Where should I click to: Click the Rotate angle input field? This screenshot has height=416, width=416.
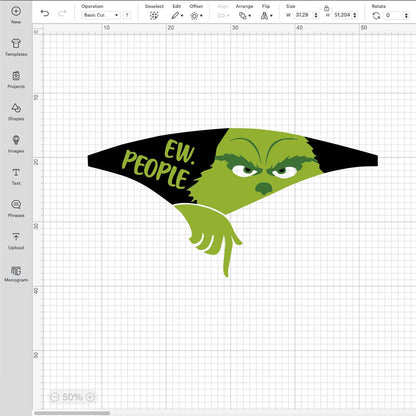pyautogui.click(x=394, y=15)
